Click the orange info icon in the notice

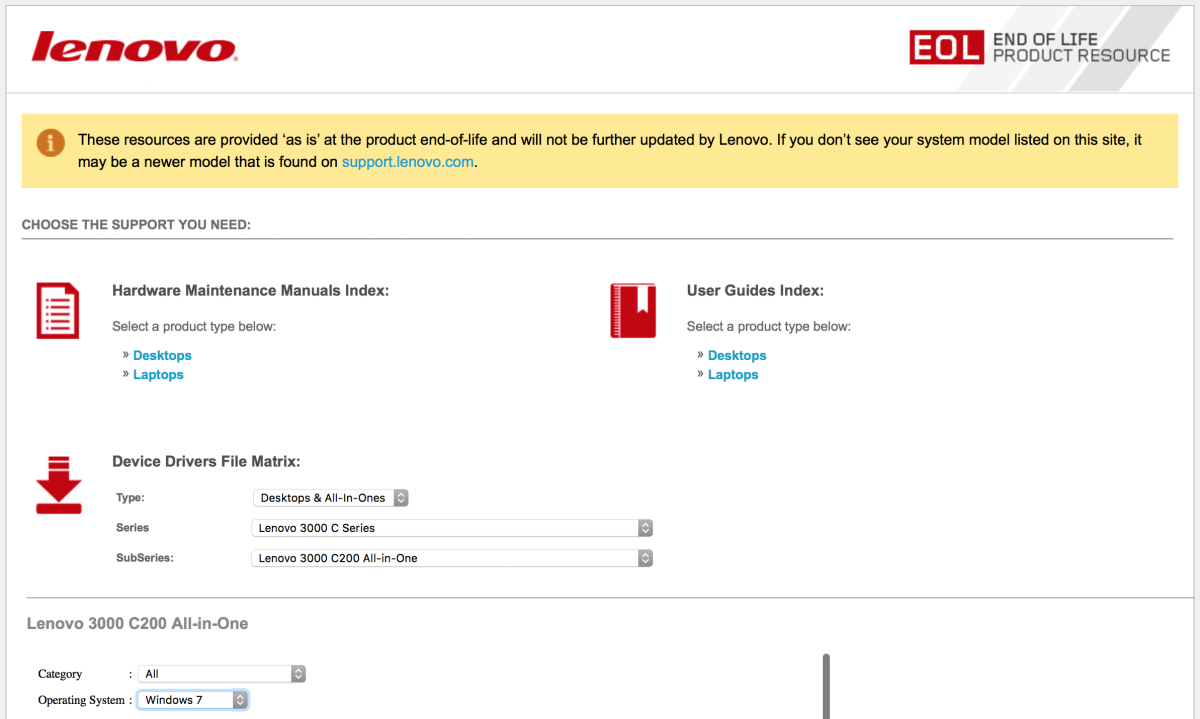(51, 142)
